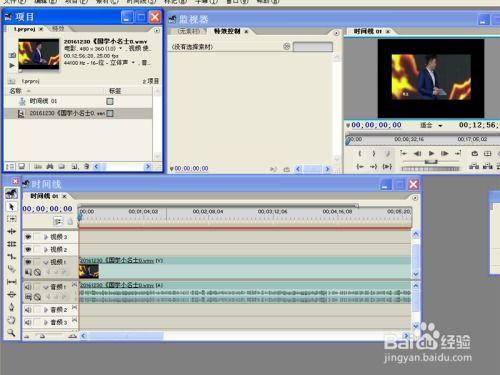Click the Step Back frame button

[x=417, y=153]
